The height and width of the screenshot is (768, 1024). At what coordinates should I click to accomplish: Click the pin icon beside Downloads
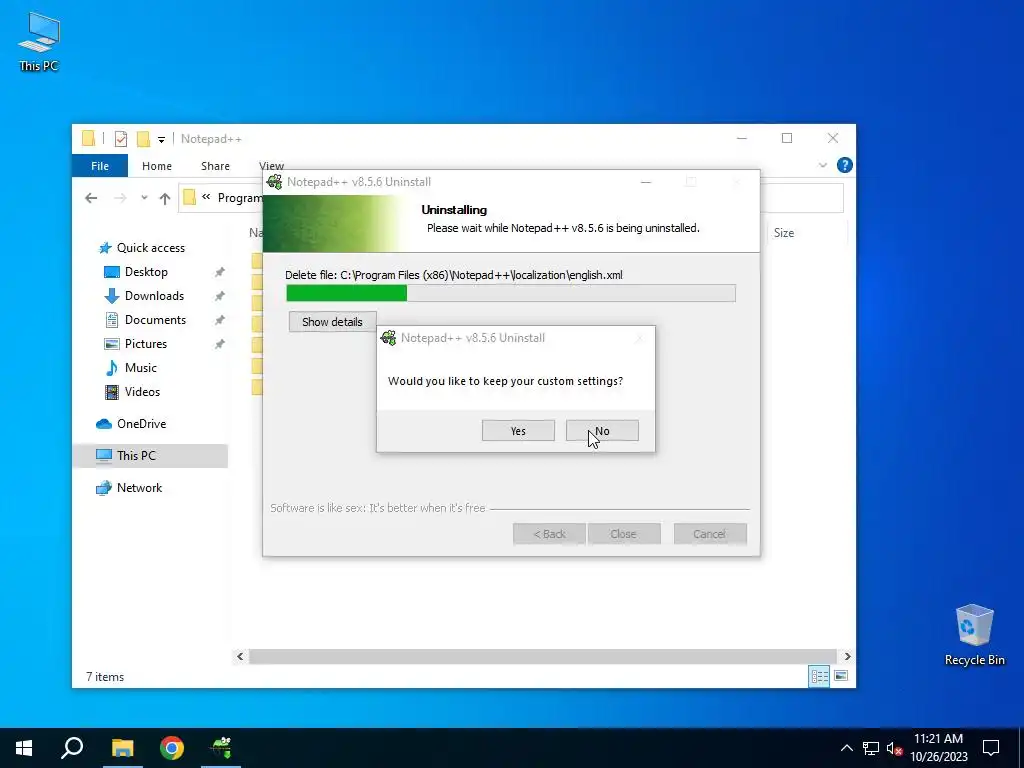[219, 296]
